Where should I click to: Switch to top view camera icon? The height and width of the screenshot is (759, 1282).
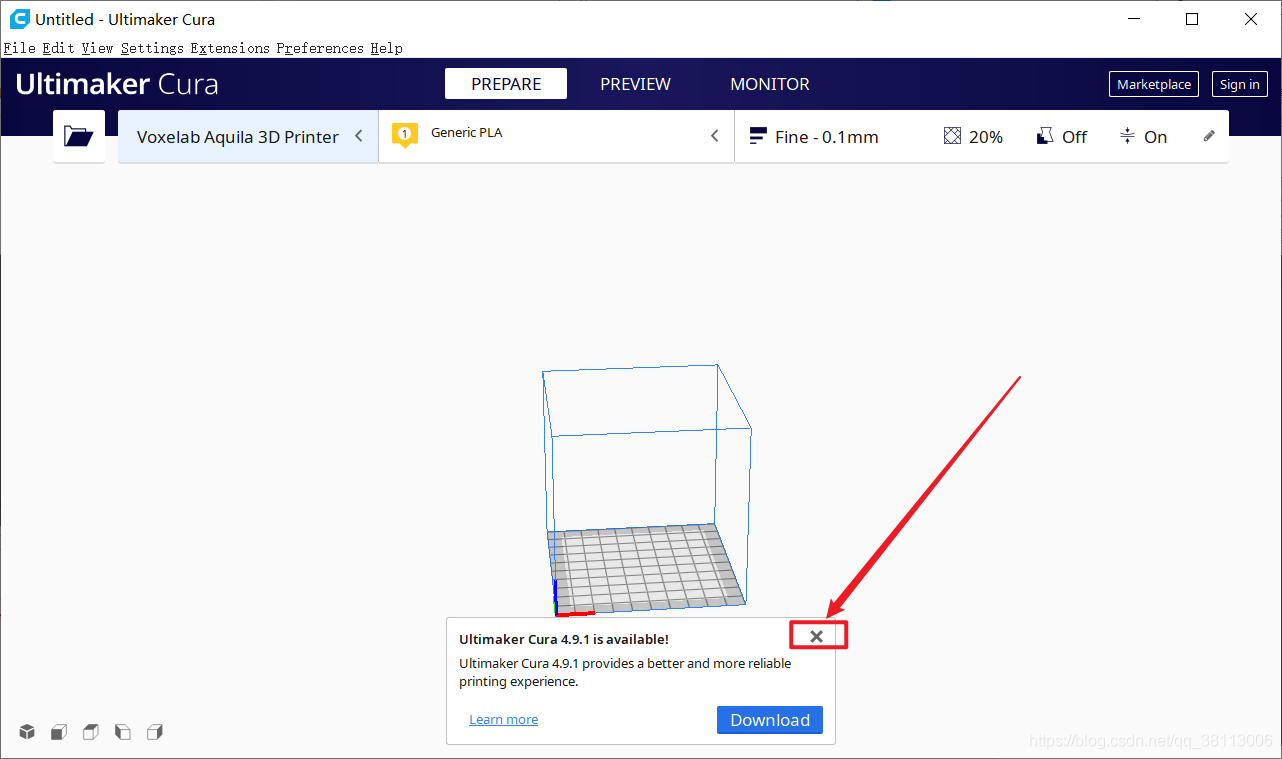point(91,732)
